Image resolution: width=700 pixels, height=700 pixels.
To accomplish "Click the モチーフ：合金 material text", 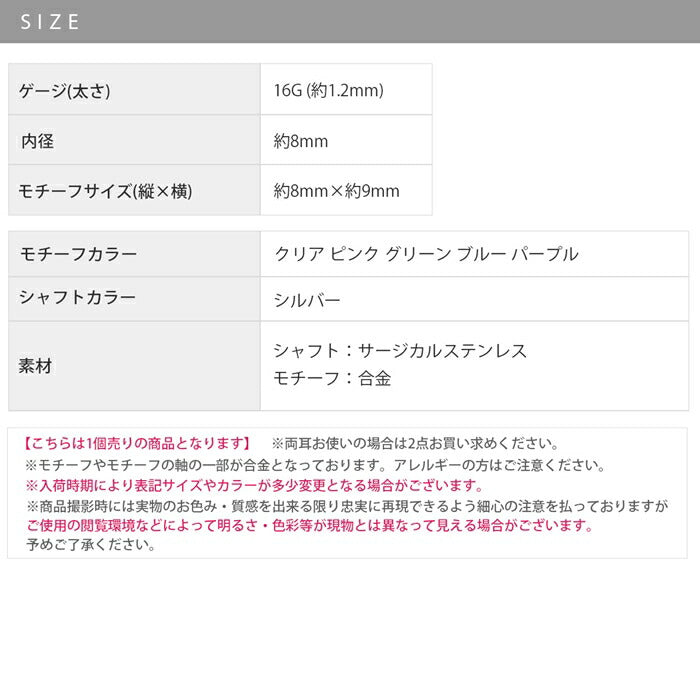I will tap(332, 379).
